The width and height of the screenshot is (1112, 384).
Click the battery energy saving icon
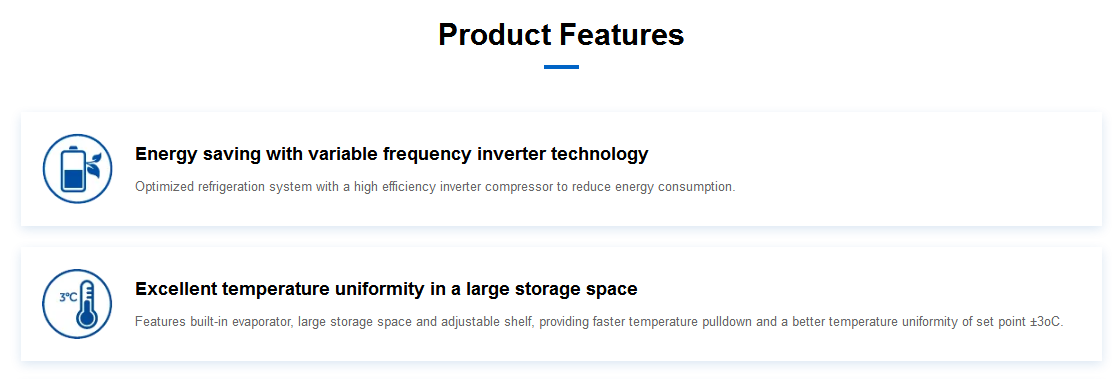tap(77, 169)
